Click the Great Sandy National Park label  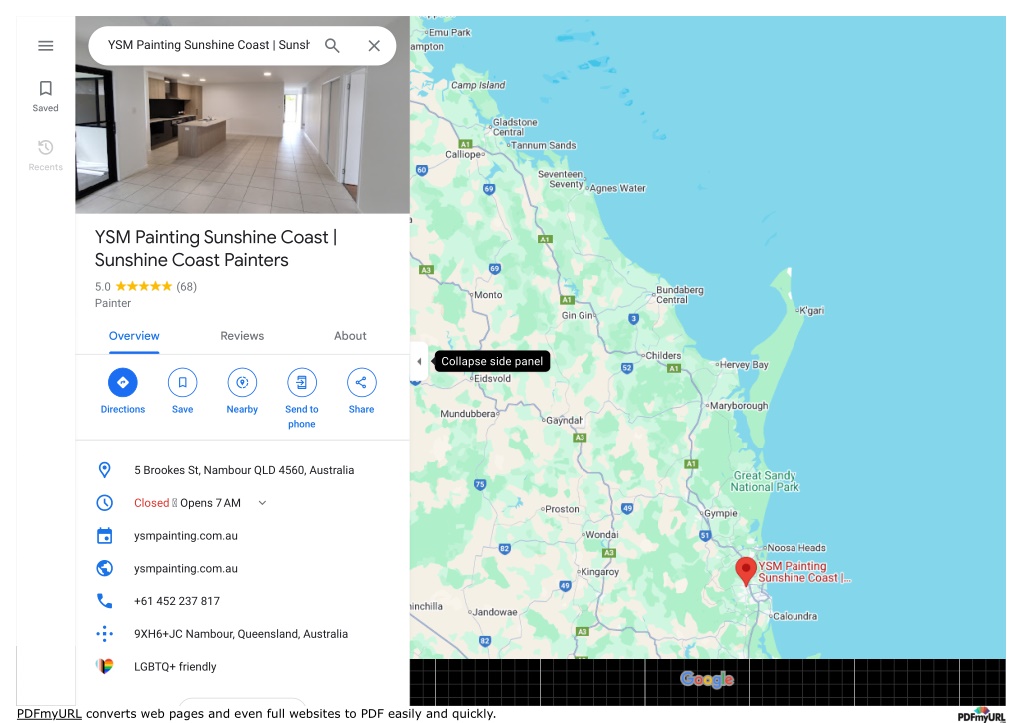tap(765, 481)
